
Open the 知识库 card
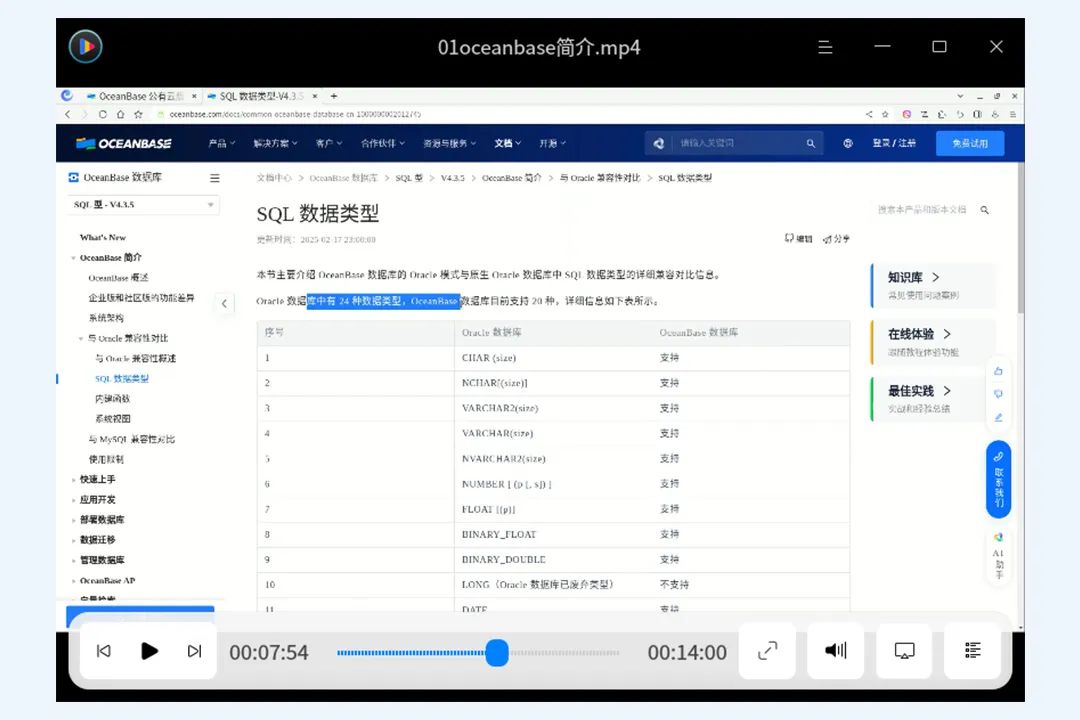pos(933,285)
